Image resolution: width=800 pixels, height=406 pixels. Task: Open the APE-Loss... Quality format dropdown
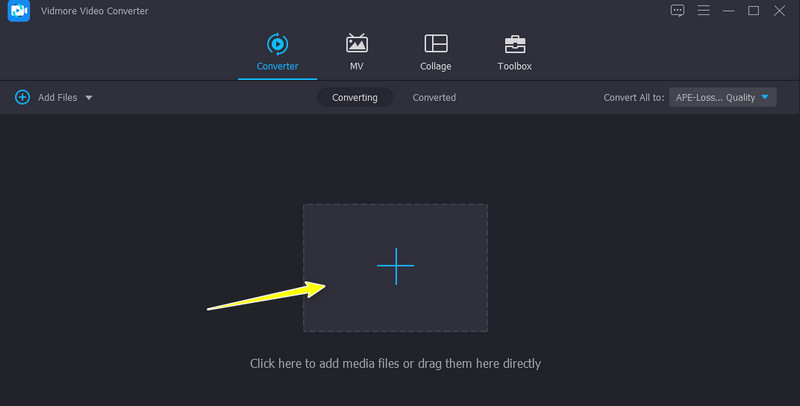pyautogui.click(x=716, y=97)
